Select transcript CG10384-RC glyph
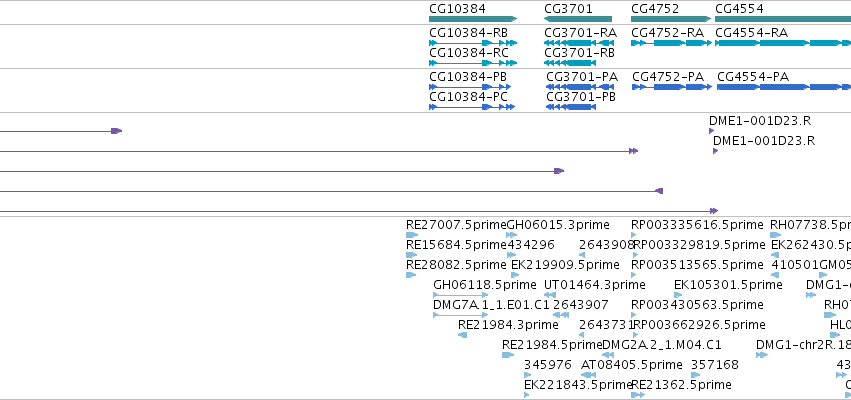This screenshot has height=400, width=851. tap(473, 63)
